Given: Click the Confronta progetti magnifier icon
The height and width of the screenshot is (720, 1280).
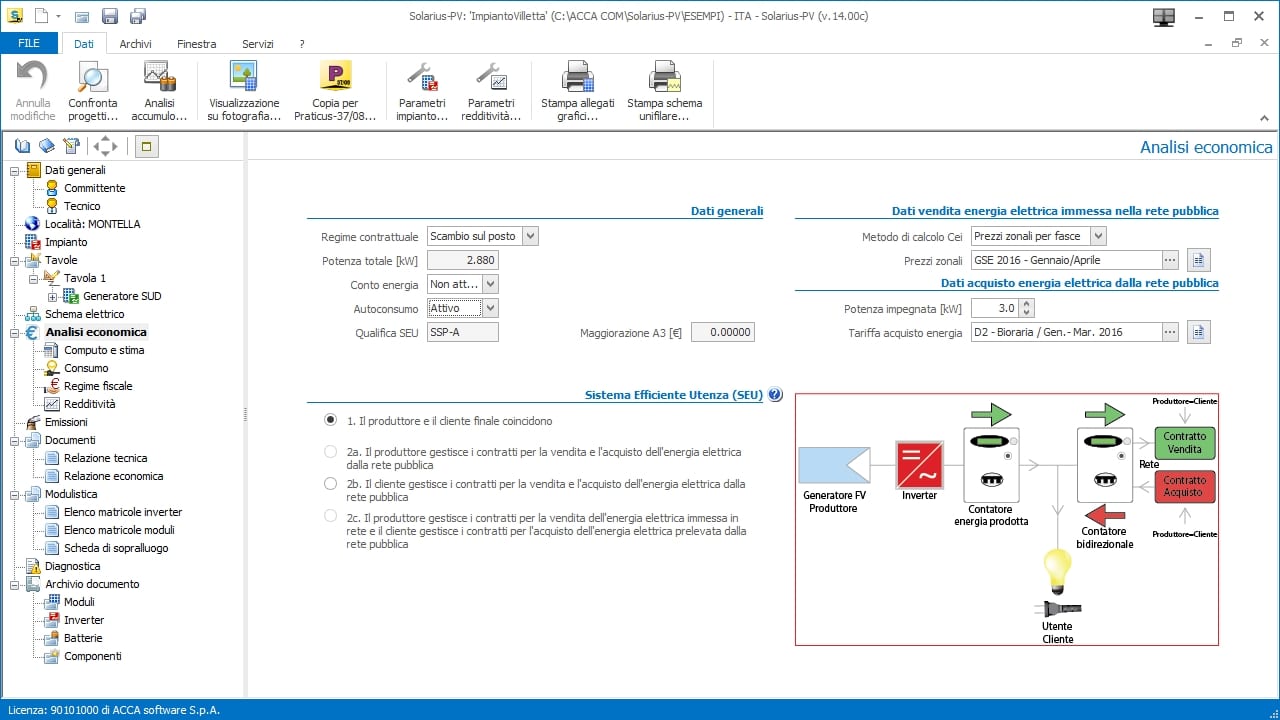Looking at the screenshot, I should tap(93, 77).
